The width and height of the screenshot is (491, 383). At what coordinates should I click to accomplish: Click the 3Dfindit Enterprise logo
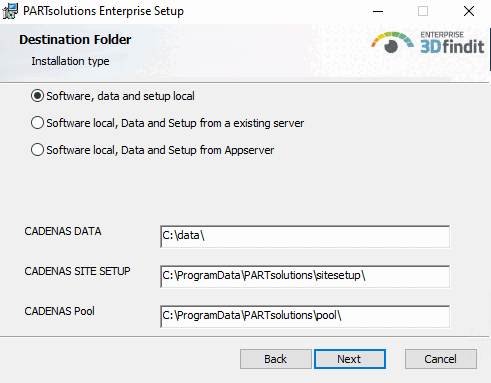[428, 43]
